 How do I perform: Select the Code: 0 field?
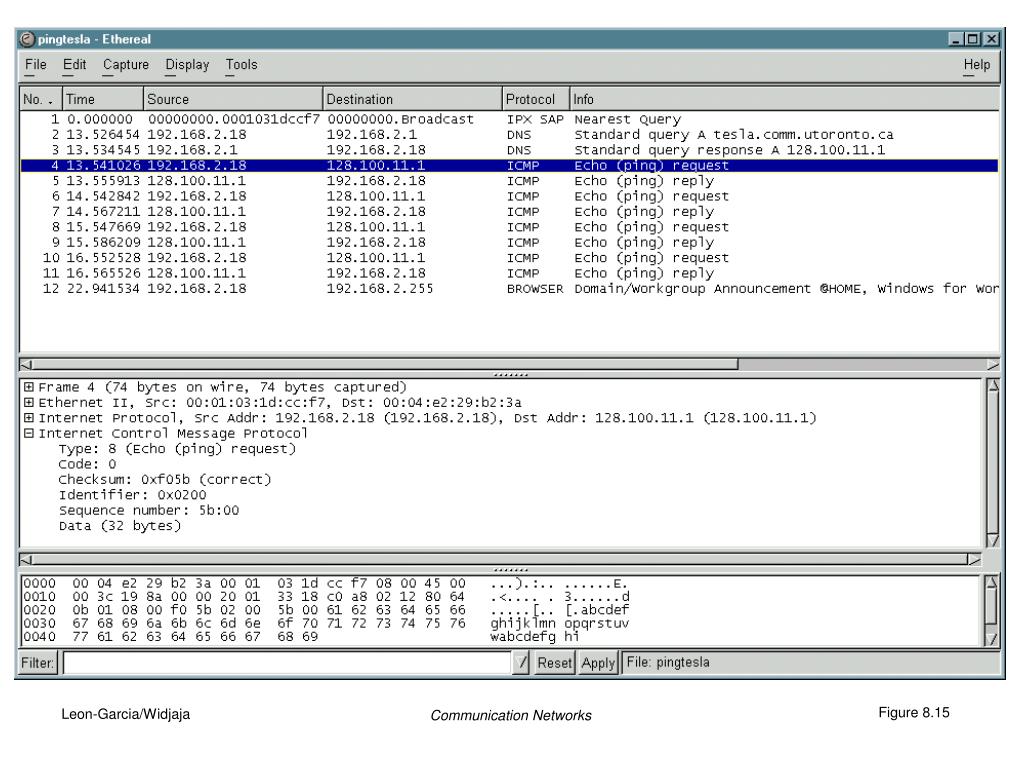(x=88, y=464)
